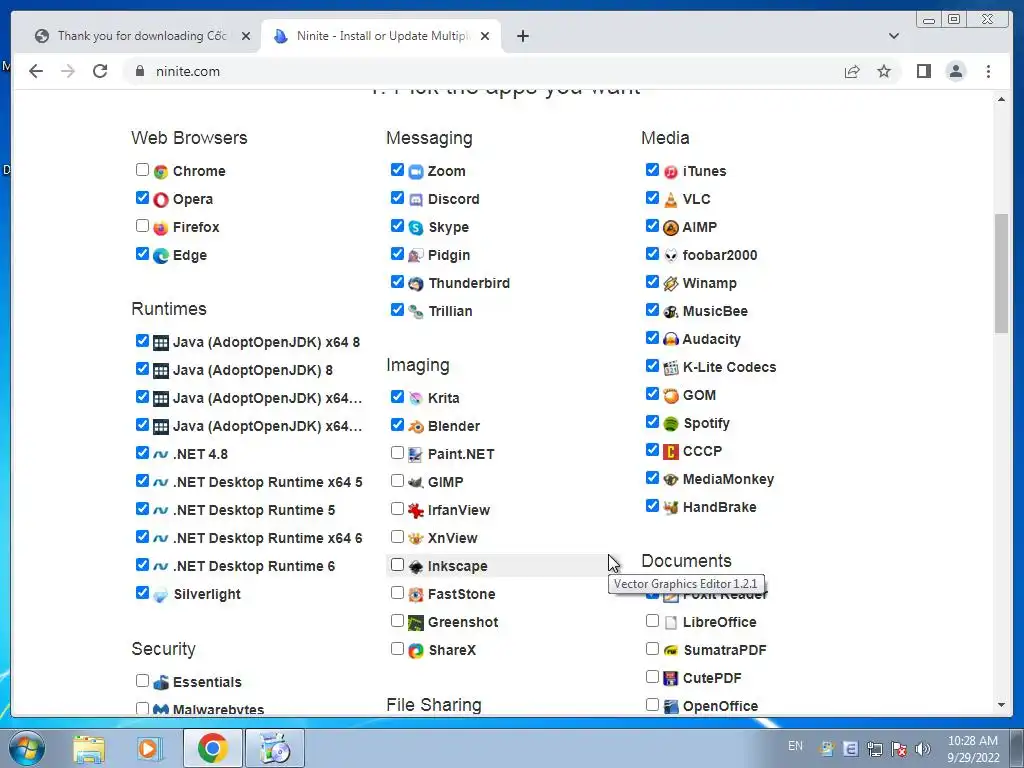Go back to the previous page

pyautogui.click(x=36, y=71)
